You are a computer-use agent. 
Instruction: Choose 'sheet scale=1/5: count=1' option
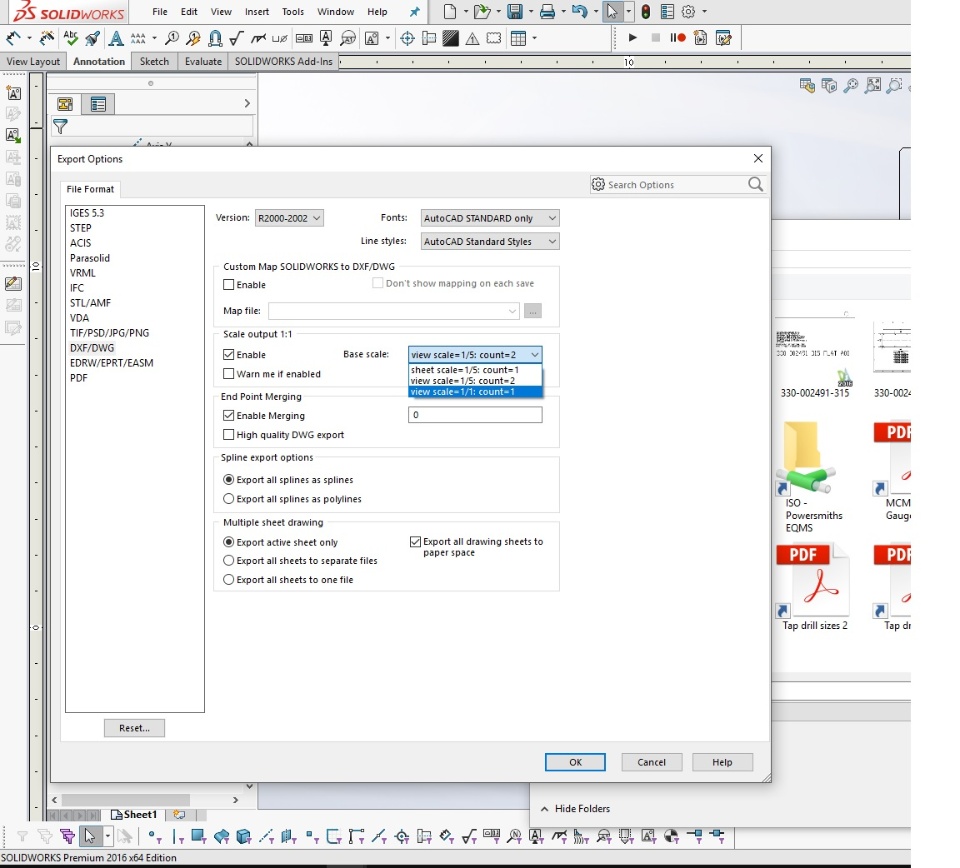pyautogui.click(x=475, y=370)
